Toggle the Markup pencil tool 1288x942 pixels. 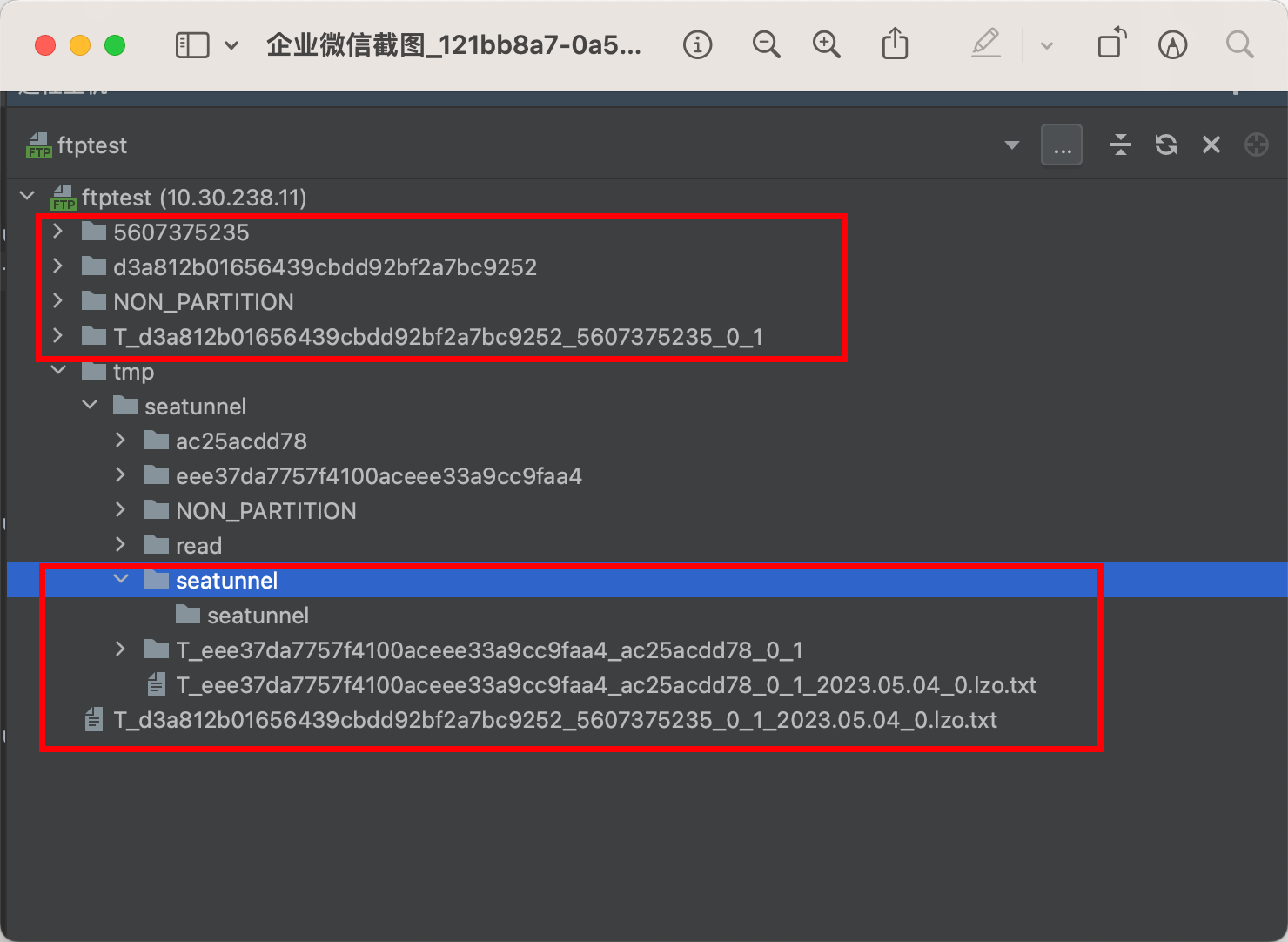click(x=1172, y=44)
